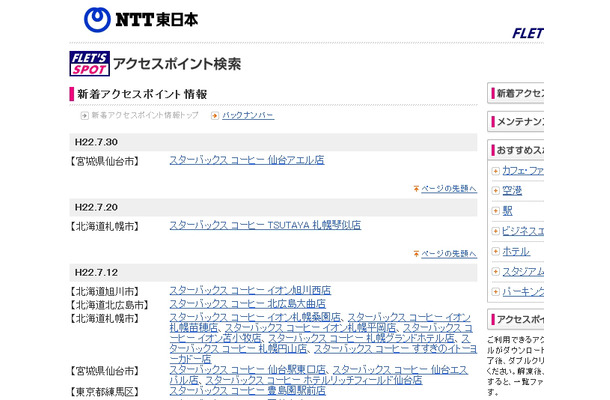
Task: Open スターバックス コーヒー ホテルリッチフィールド仙台店 link
Action: tap(314, 380)
